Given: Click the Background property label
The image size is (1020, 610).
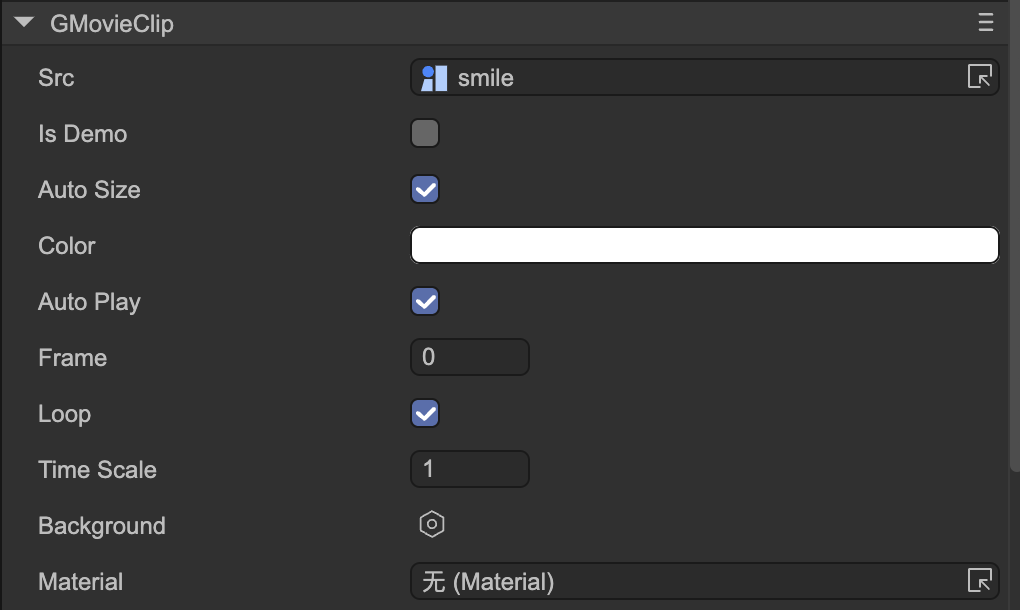Looking at the screenshot, I should pyautogui.click(x=102, y=526).
